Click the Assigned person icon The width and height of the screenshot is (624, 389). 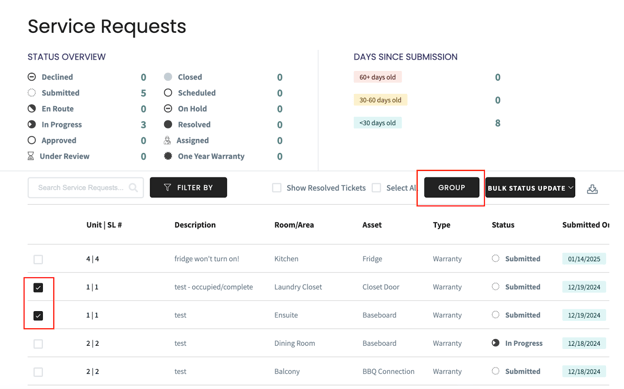click(167, 140)
